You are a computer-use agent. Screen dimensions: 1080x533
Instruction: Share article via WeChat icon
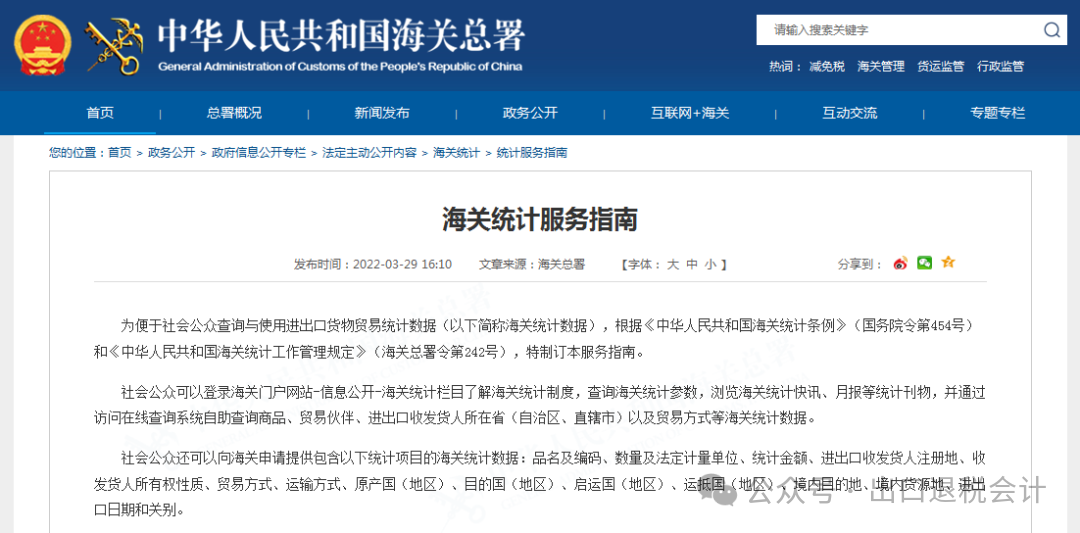coord(924,263)
